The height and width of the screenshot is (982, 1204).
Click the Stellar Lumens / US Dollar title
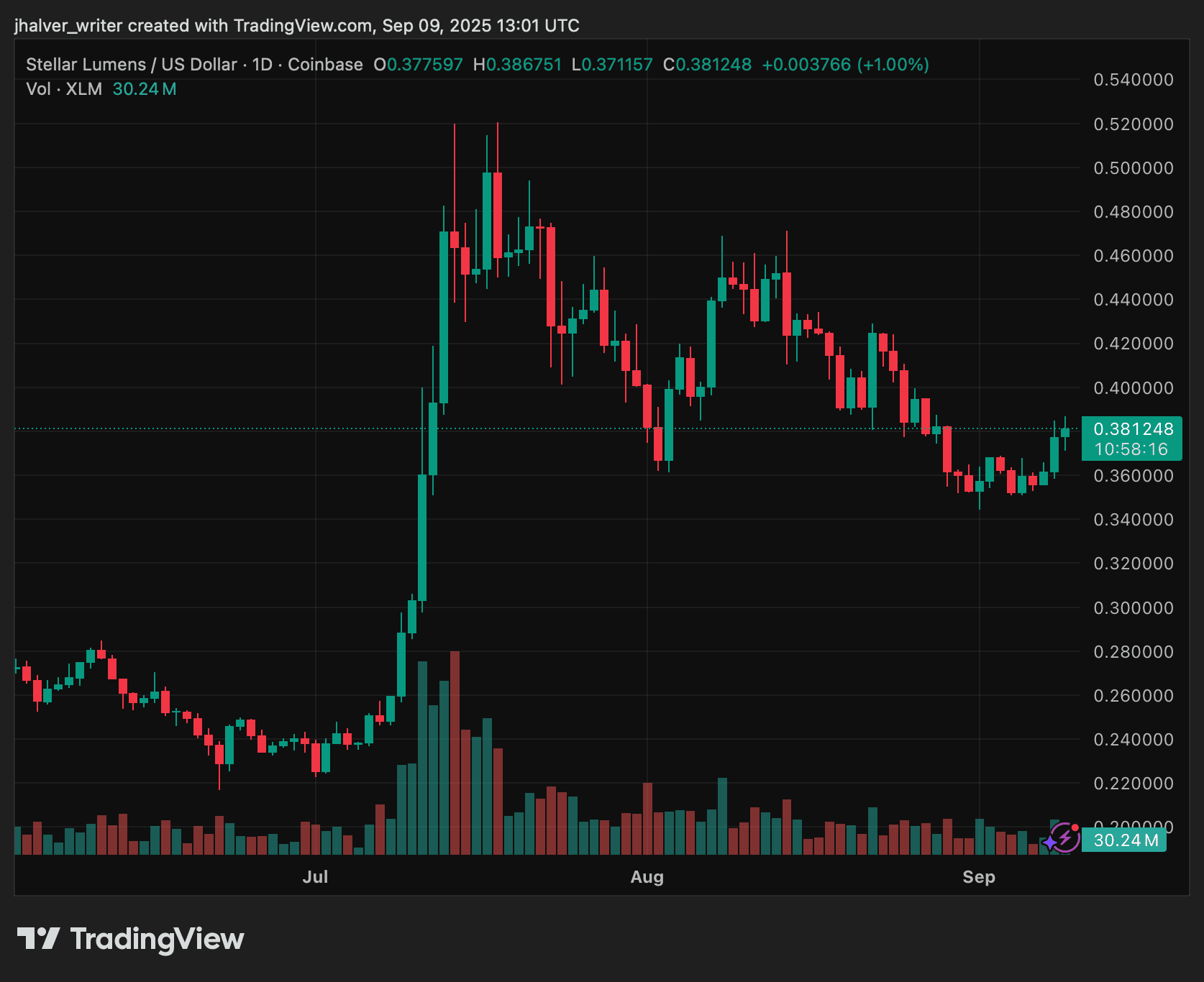pos(132,65)
